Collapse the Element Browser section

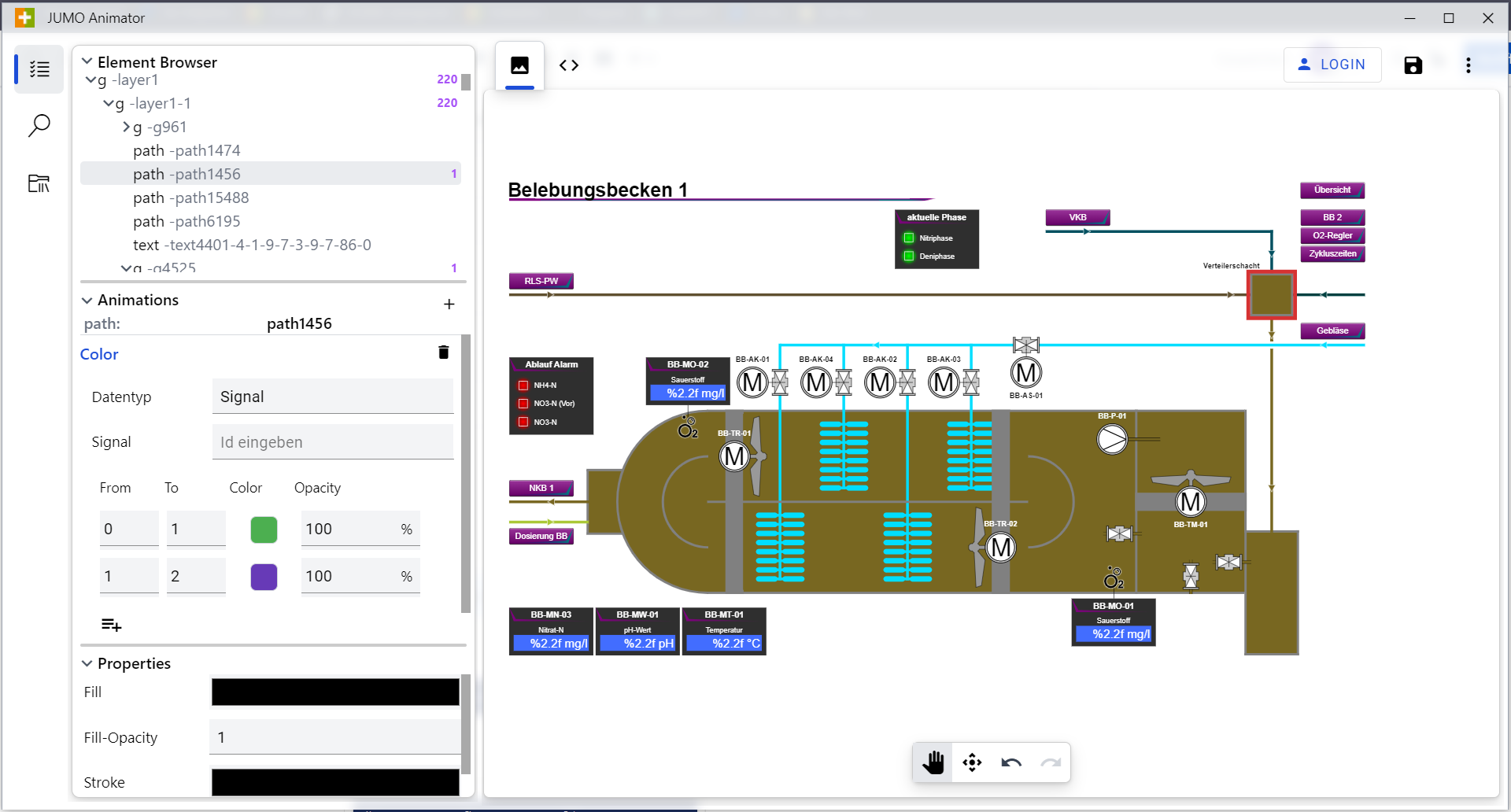point(87,61)
